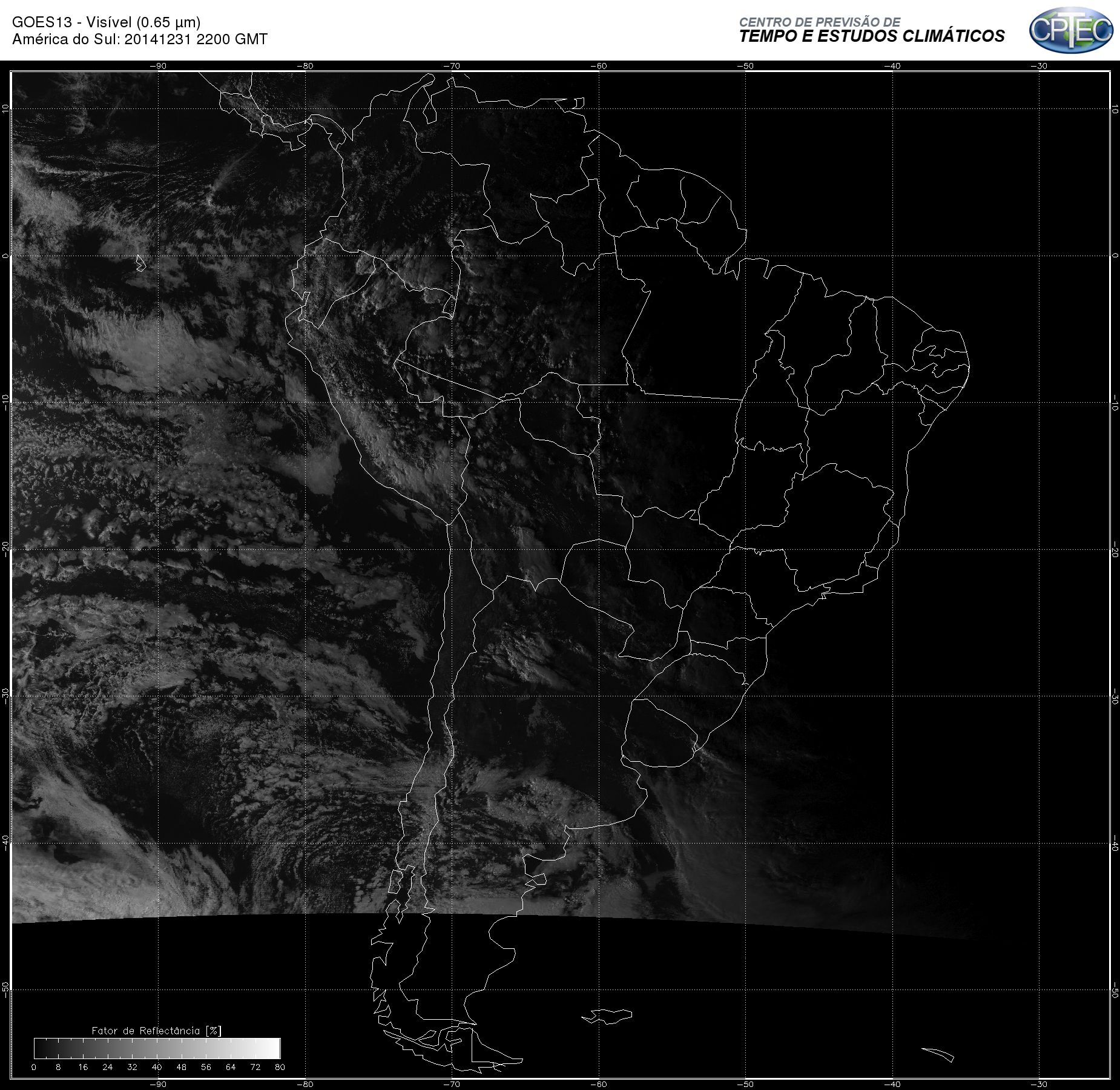The height and width of the screenshot is (1090, 1120).
Task: Click the top '-70' longitude label
Action: coord(452,66)
